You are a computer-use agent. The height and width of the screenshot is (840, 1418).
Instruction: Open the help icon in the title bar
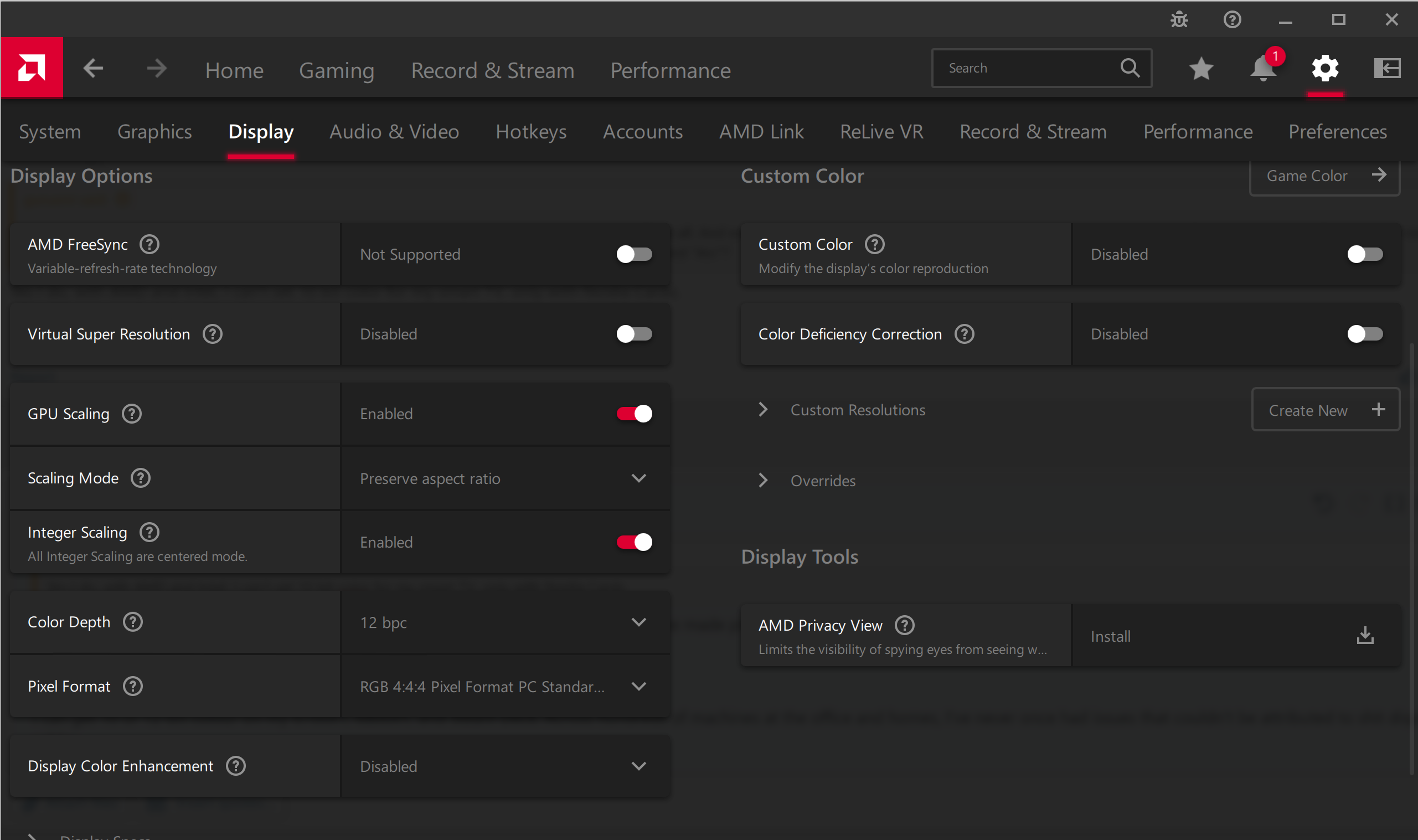point(1232,20)
